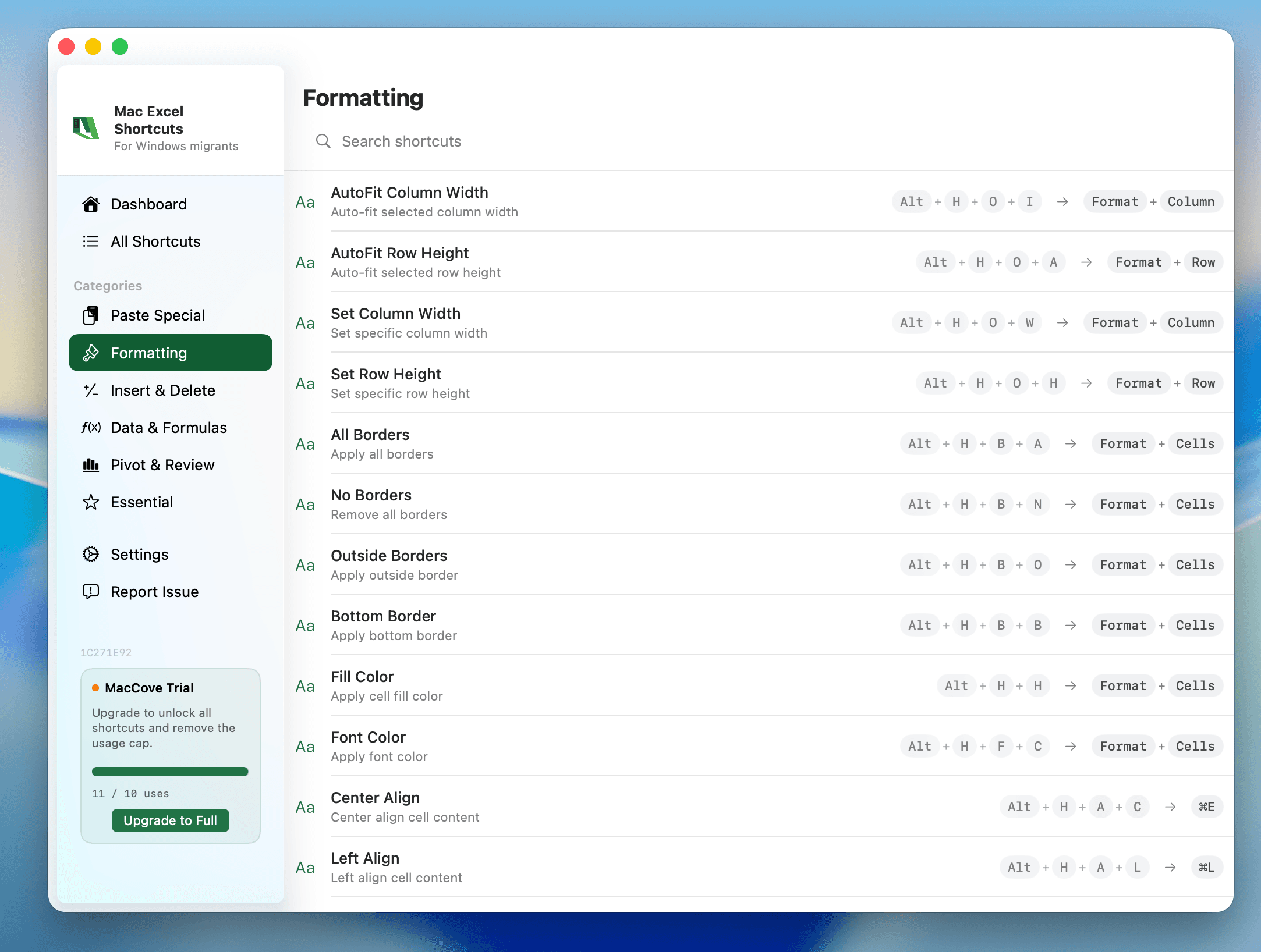View the Essential shortcuts category
Image resolution: width=1261 pixels, height=952 pixels.
[171, 502]
